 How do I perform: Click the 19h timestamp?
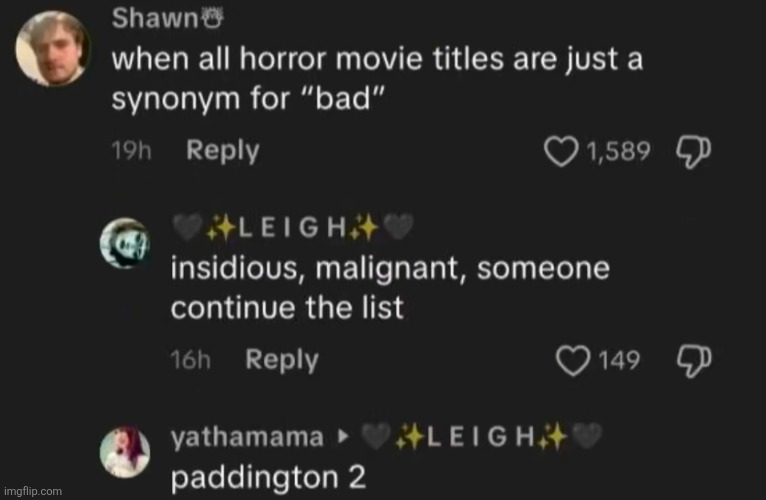[x=132, y=151]
